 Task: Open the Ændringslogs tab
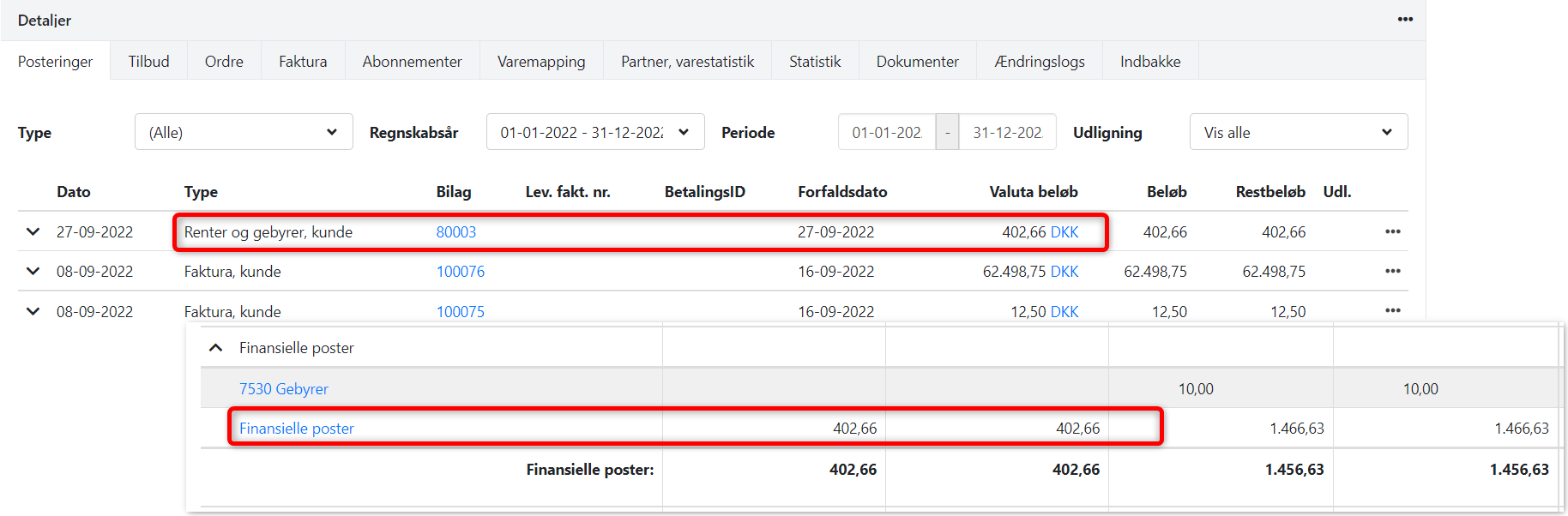(1040, 62)
